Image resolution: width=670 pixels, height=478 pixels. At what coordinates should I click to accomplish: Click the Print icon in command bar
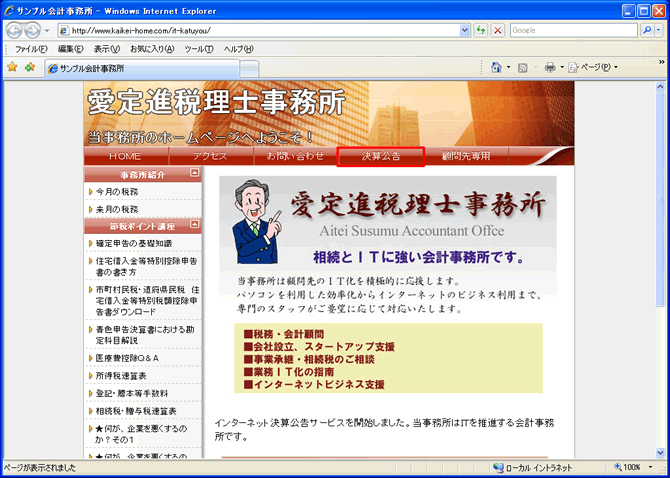(x=549, y=67)
